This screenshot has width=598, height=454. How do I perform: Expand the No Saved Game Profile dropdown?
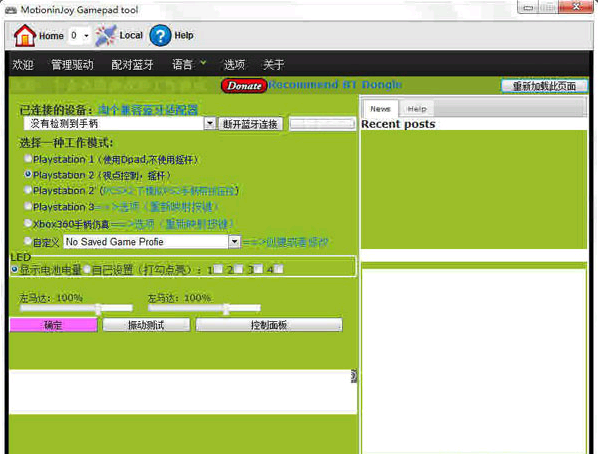[235, 241]
